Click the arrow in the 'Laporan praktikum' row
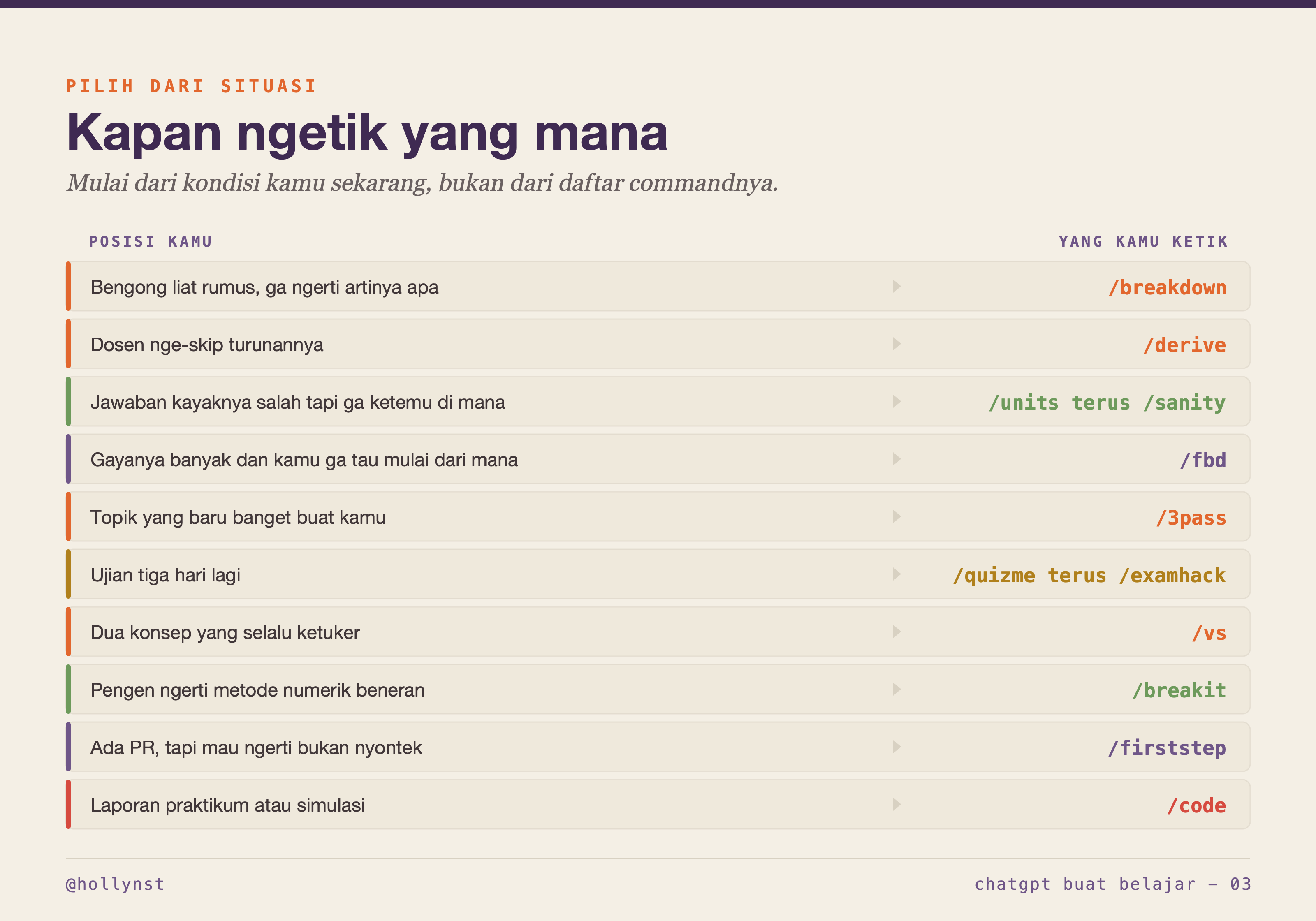Image resolution: width=1316 pixels, height=921 pixels. pyautogui.click(x=897, y=804)
